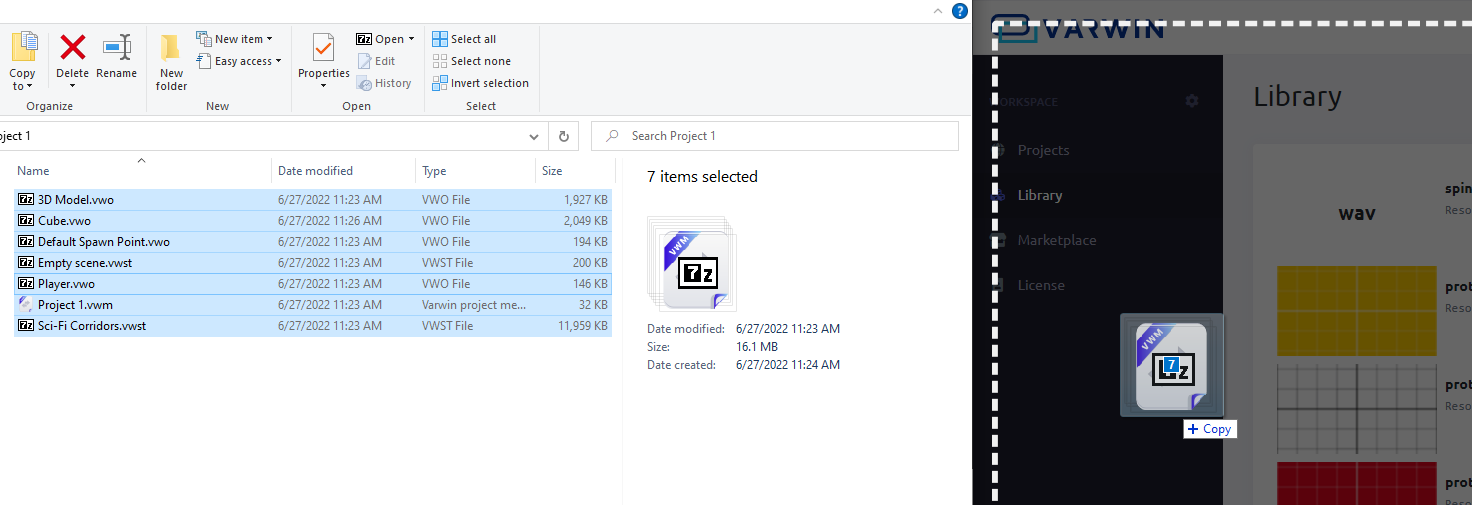Viewport: 1472px width, 505px height.
Task: Select Empty scene.vwst file
Action: 313,263
